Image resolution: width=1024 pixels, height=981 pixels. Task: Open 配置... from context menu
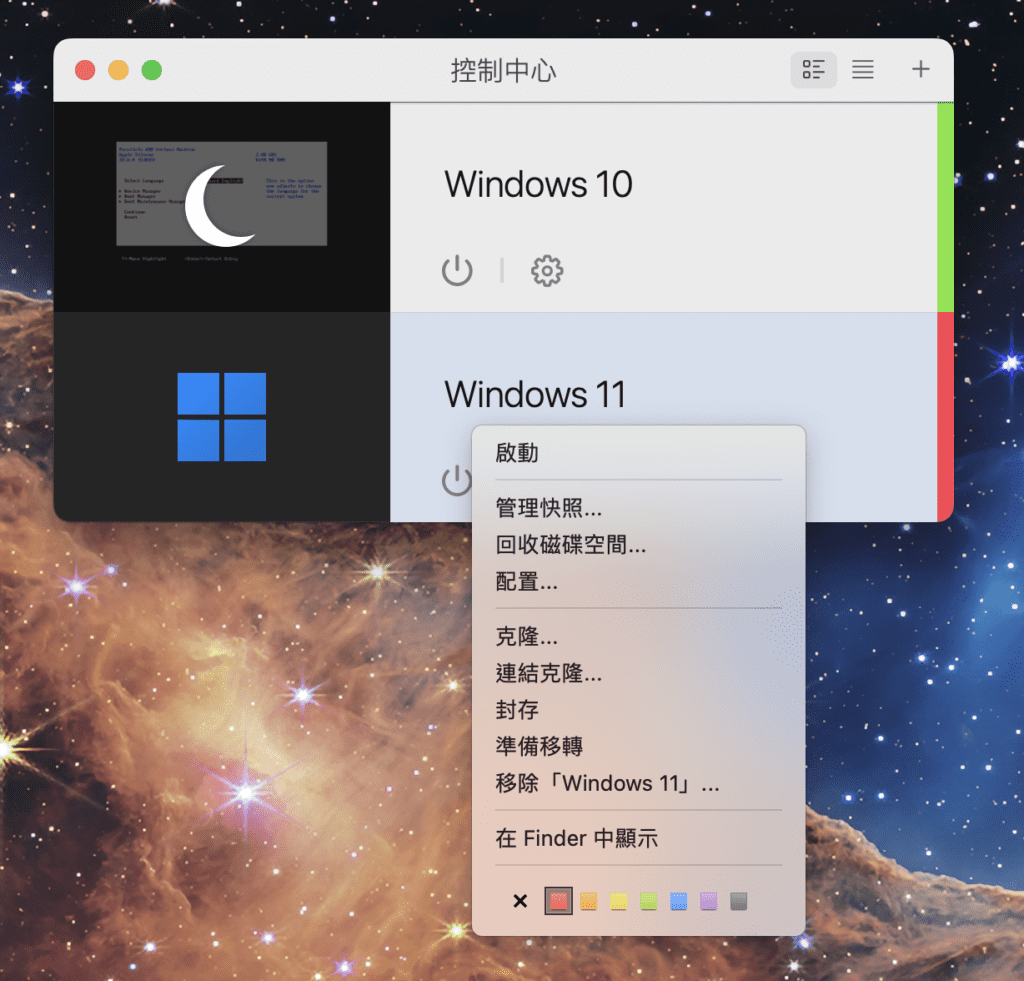coord(527,581)
